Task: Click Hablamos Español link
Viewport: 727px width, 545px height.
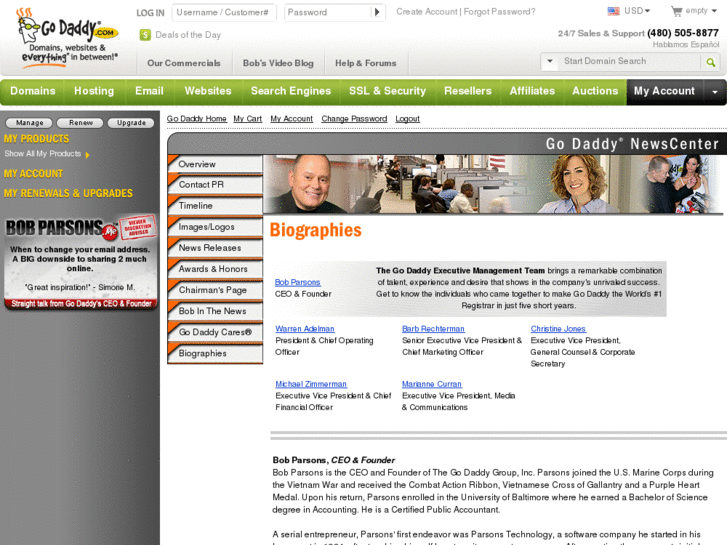Action: pyautogui.click(x=686, y=45)
